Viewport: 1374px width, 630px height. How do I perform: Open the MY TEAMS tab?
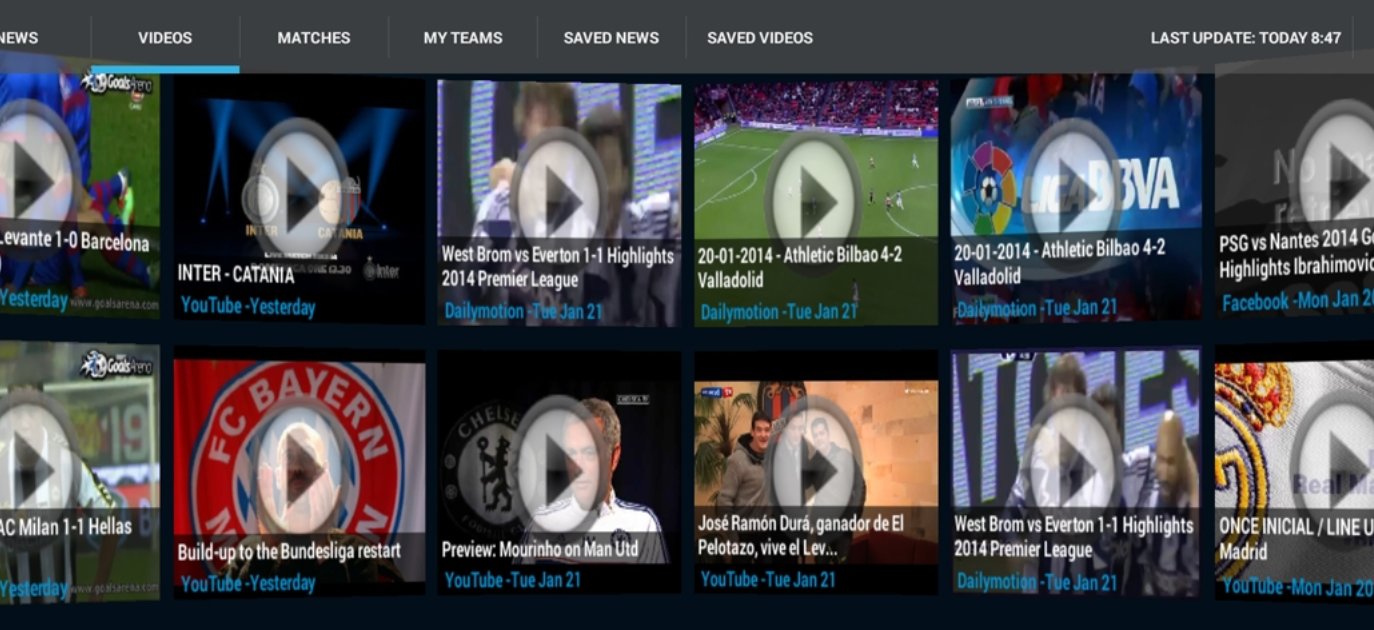[x=463, y=38]
